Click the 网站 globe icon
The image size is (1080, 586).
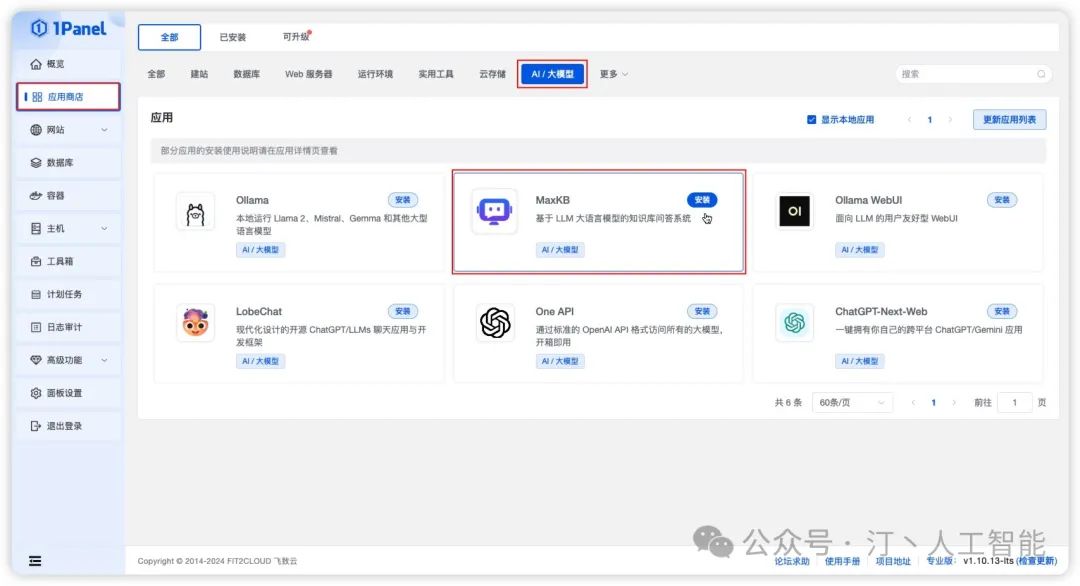coord(36,129)
